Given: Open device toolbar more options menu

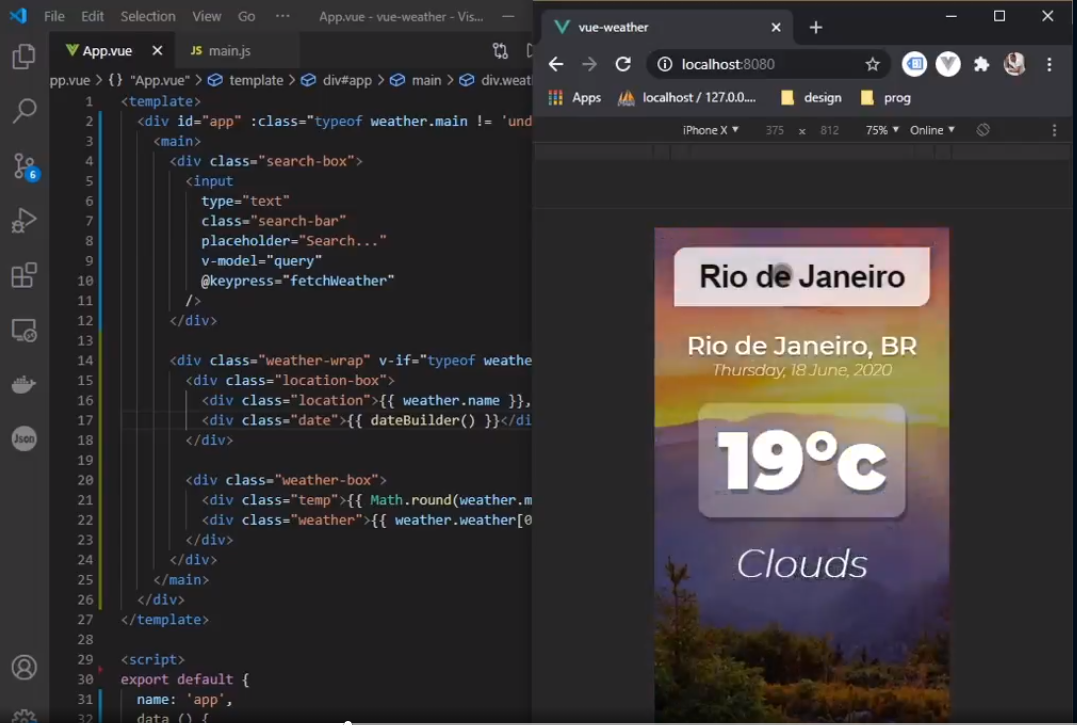Looking at the screenshot, I should [x=1054, y=130].
